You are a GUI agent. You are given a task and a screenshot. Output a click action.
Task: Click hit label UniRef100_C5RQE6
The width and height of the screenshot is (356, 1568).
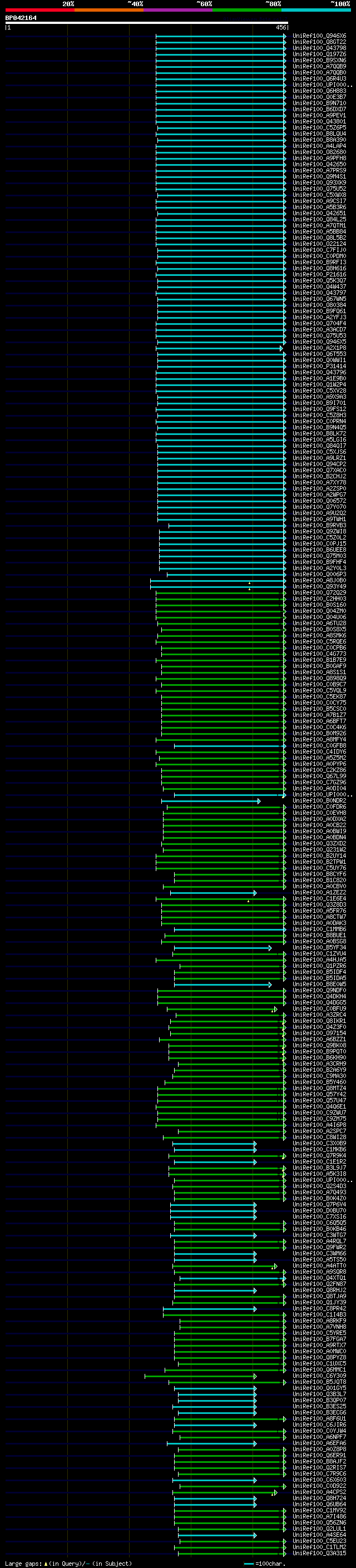(x=319, y=641)
